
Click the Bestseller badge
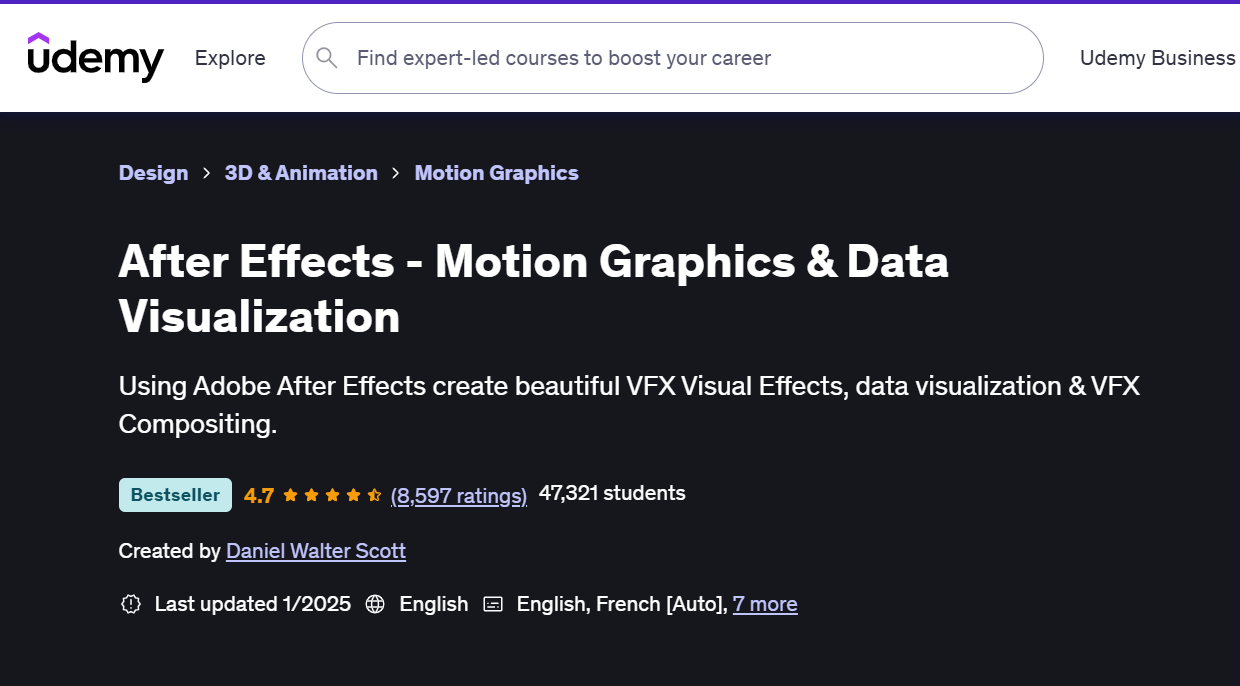(x=175, y=495)
